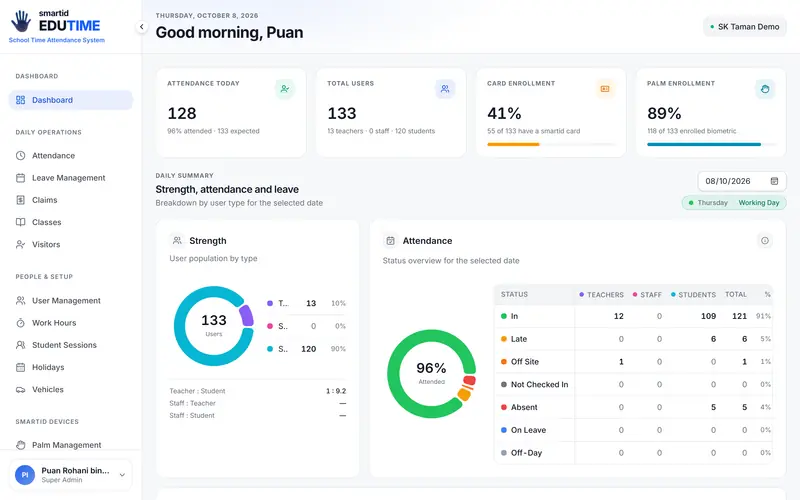Click the purple Teachers legend dot in Strength
Screen dimensions: 800x500
tap(270, 303)
